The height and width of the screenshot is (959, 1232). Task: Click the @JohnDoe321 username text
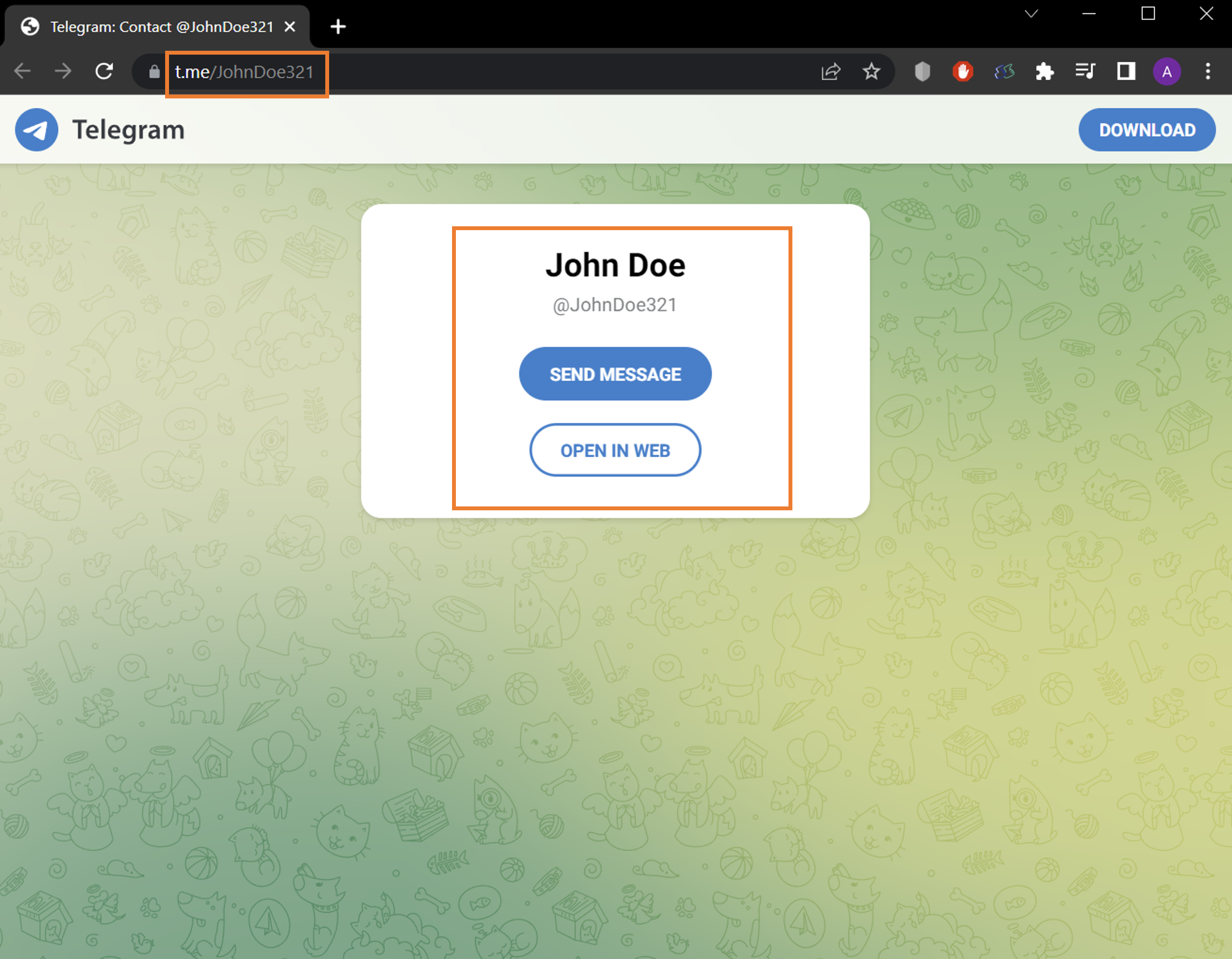(614, 305)
